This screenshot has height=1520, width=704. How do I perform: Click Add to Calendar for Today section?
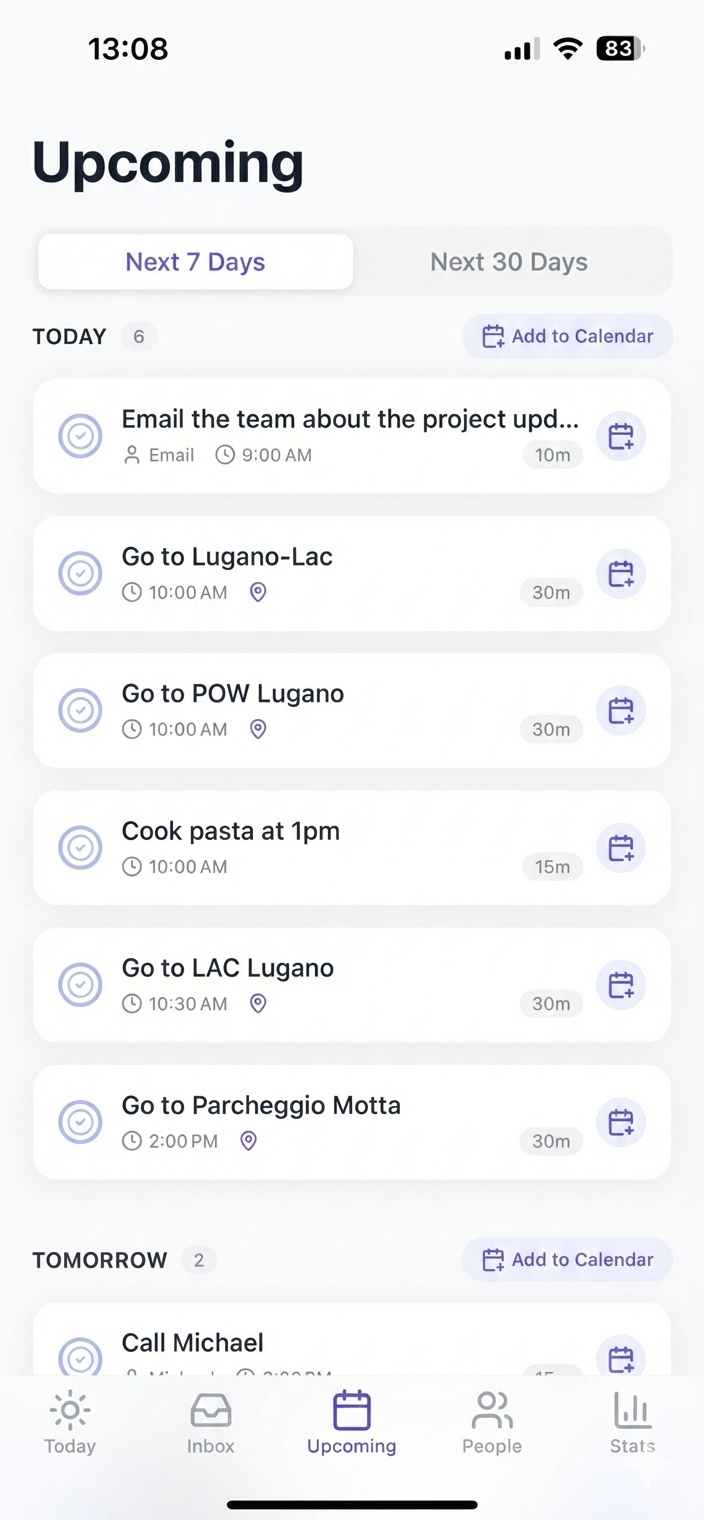tap(567, 336)
